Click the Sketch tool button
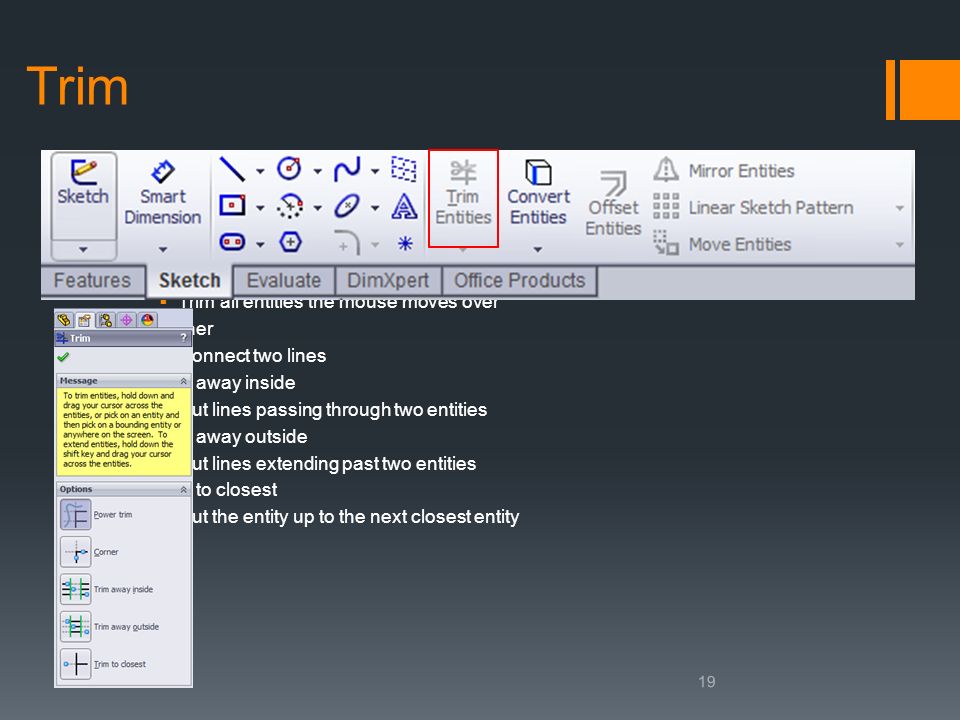 pos(83,196)
